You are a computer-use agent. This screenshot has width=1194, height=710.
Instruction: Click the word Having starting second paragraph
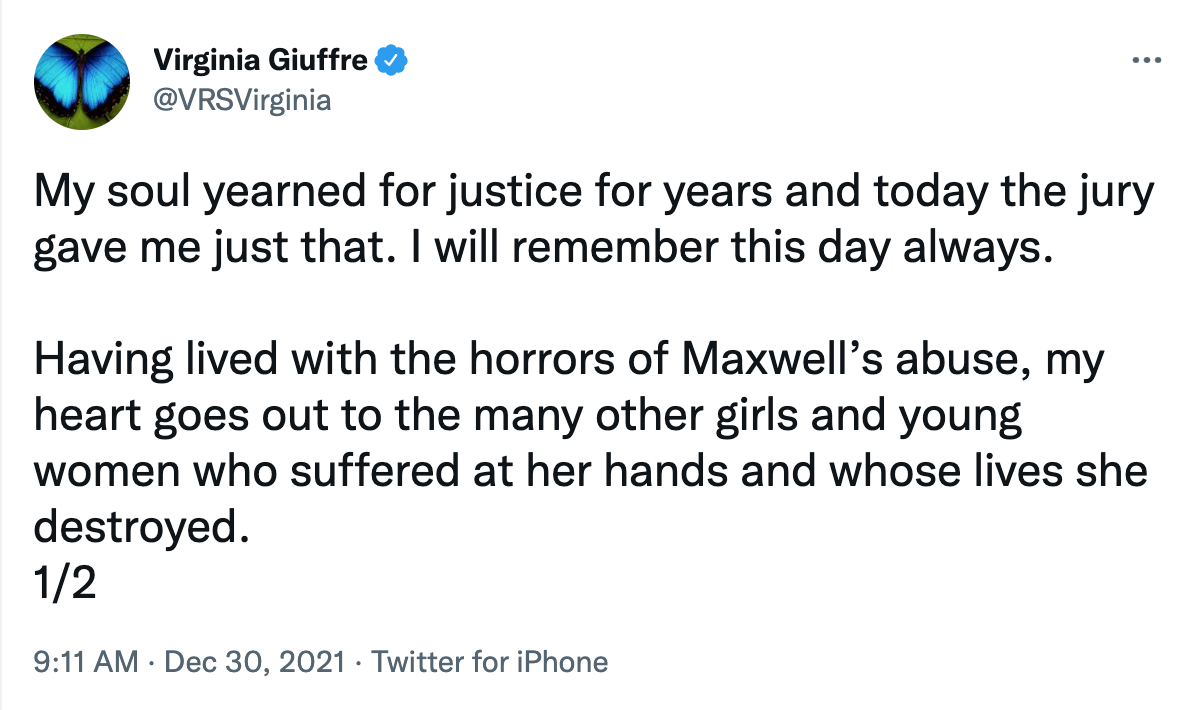click(x=104, y=360)
